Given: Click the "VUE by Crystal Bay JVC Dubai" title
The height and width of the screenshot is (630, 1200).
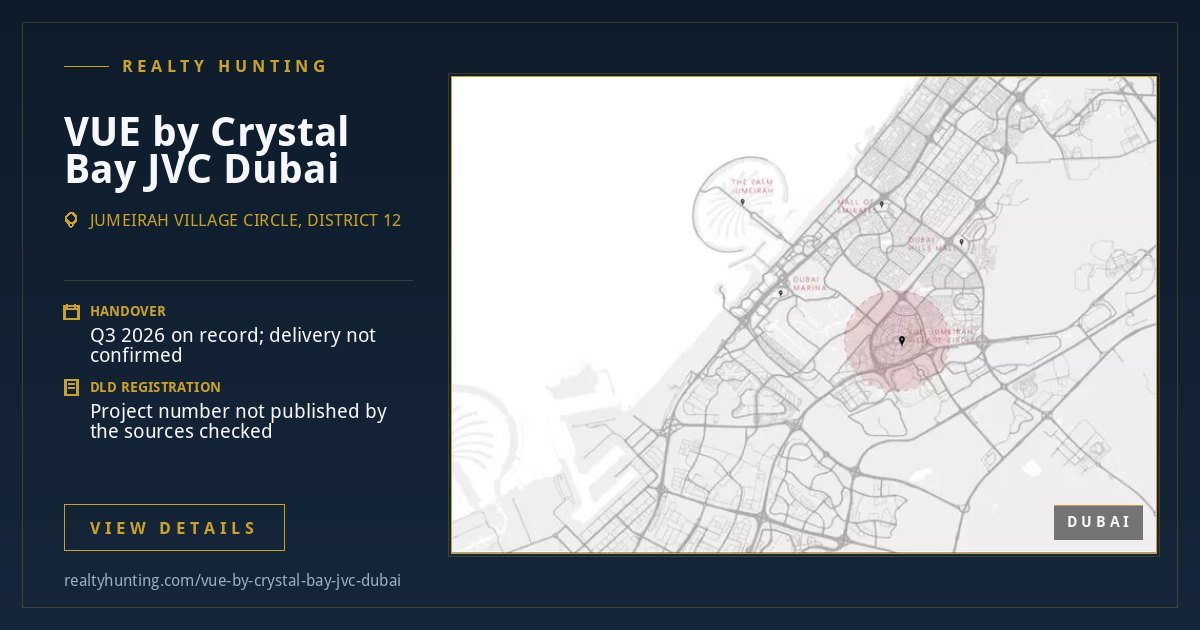Looking at the screenshot, I should point(207,151).
